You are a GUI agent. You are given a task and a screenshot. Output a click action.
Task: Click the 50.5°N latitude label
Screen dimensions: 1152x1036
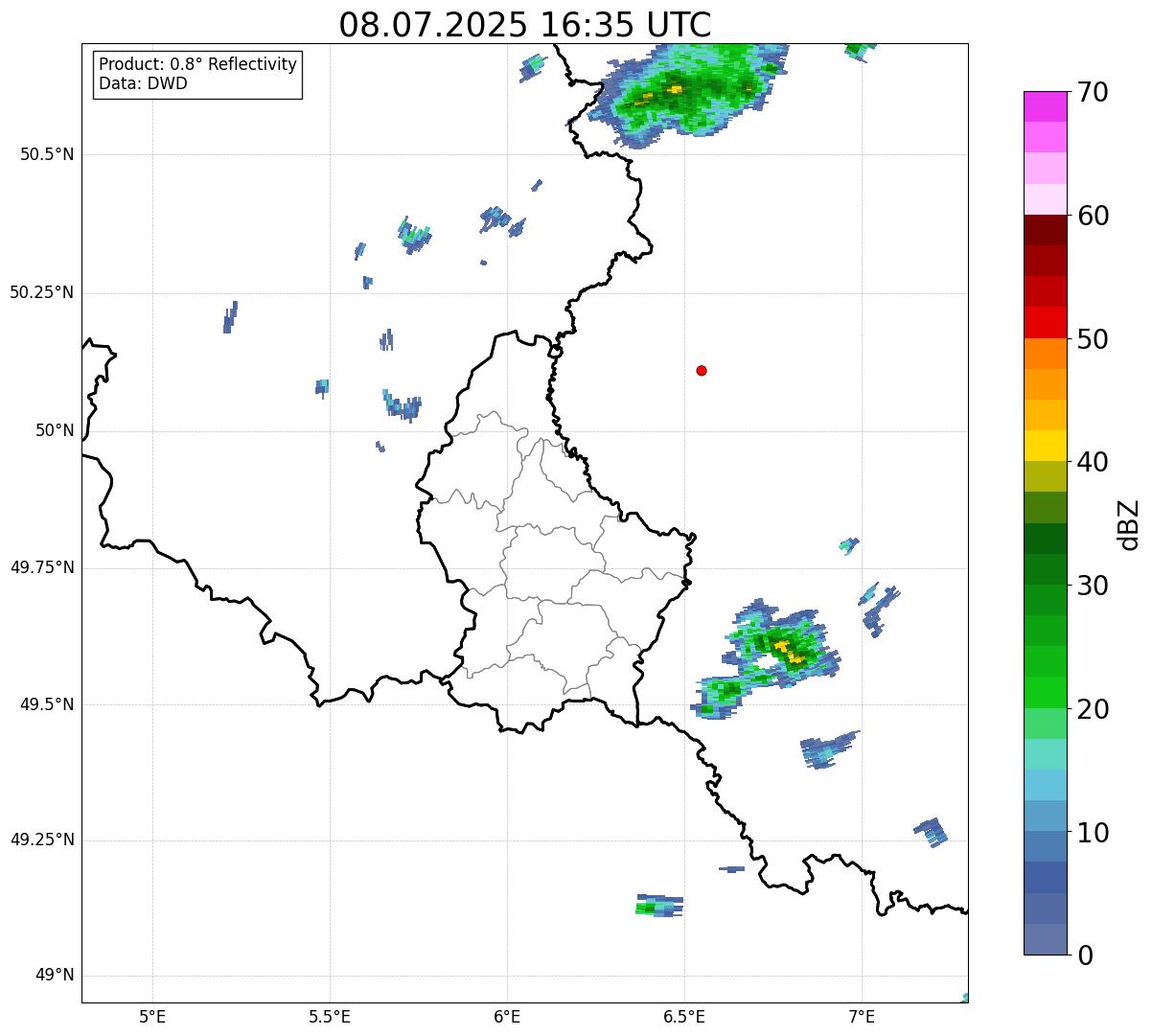tap(47, 154)
